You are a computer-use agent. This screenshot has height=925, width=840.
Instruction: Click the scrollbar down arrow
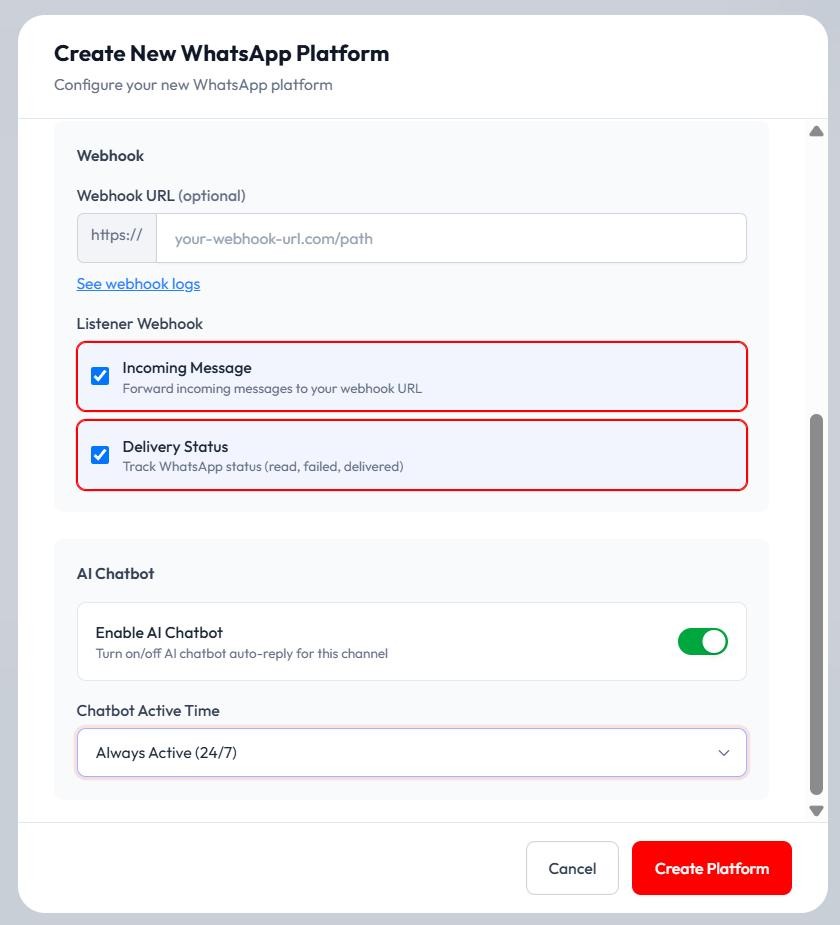816,811
